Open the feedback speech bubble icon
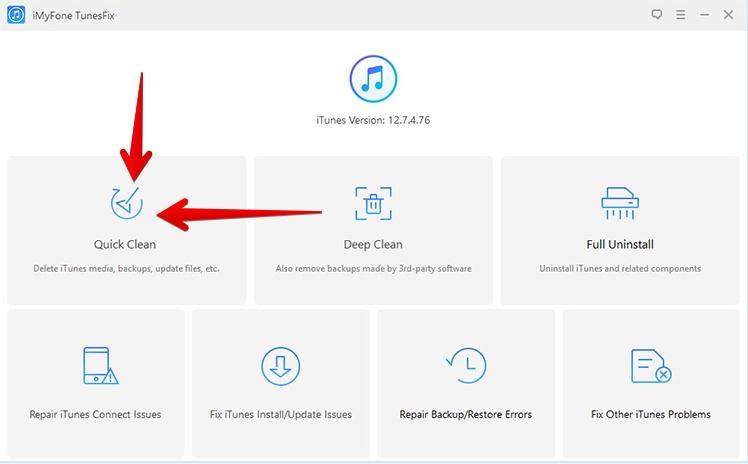This screenshot has width=748, height=464. pos(657,15)
